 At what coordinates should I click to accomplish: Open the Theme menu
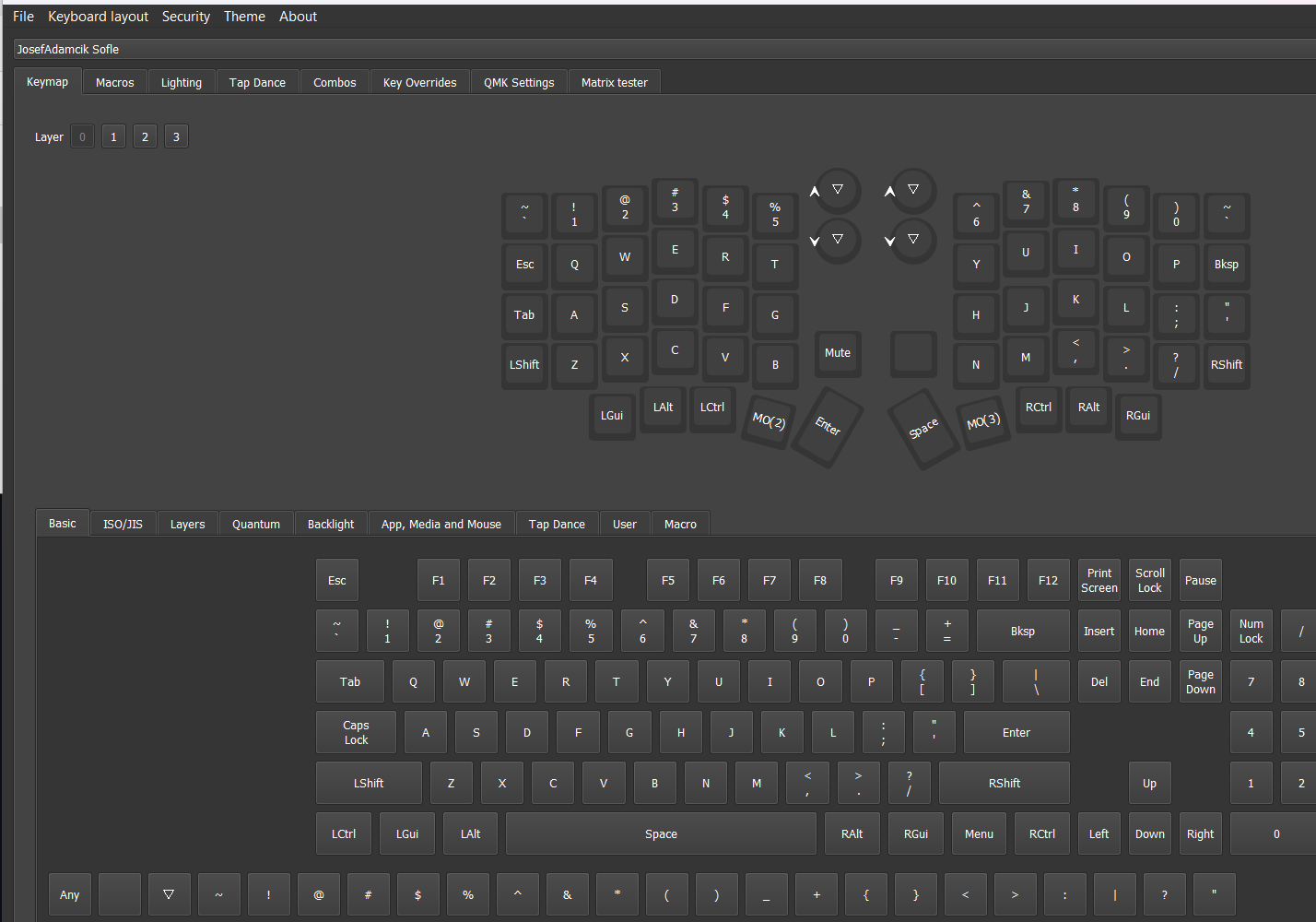pos(244,17)
